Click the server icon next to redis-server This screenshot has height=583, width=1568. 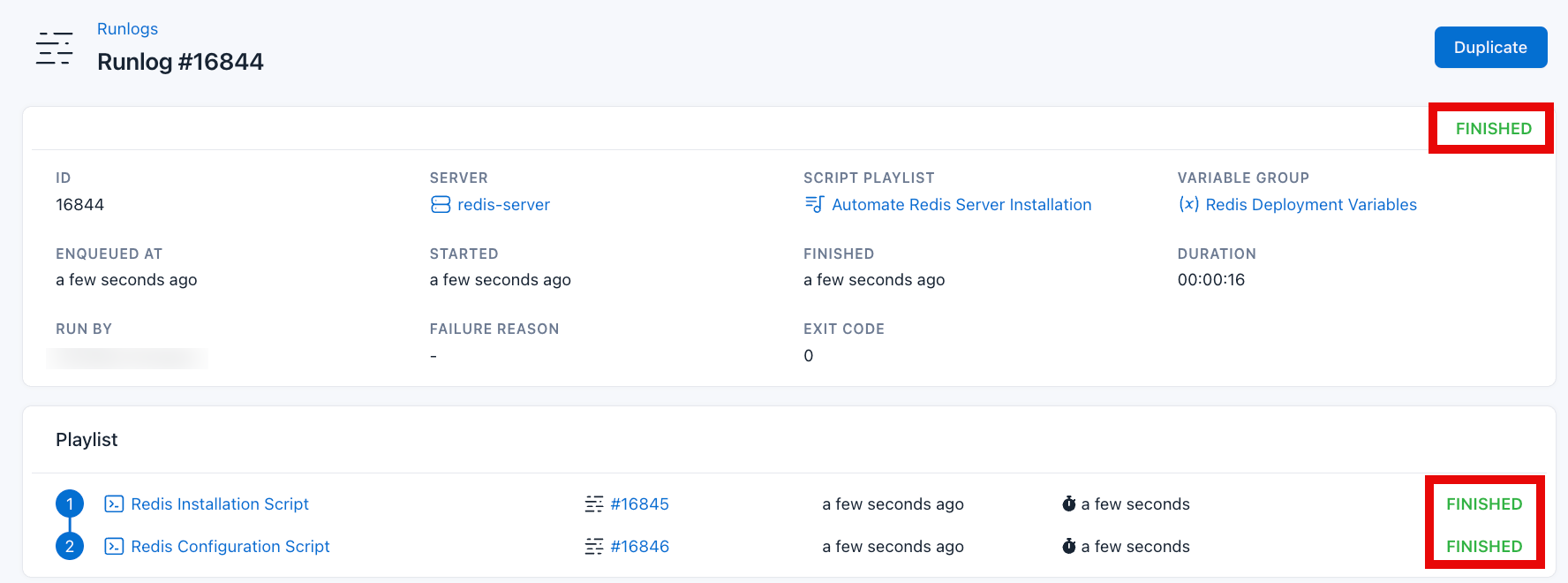pos(440,205)
